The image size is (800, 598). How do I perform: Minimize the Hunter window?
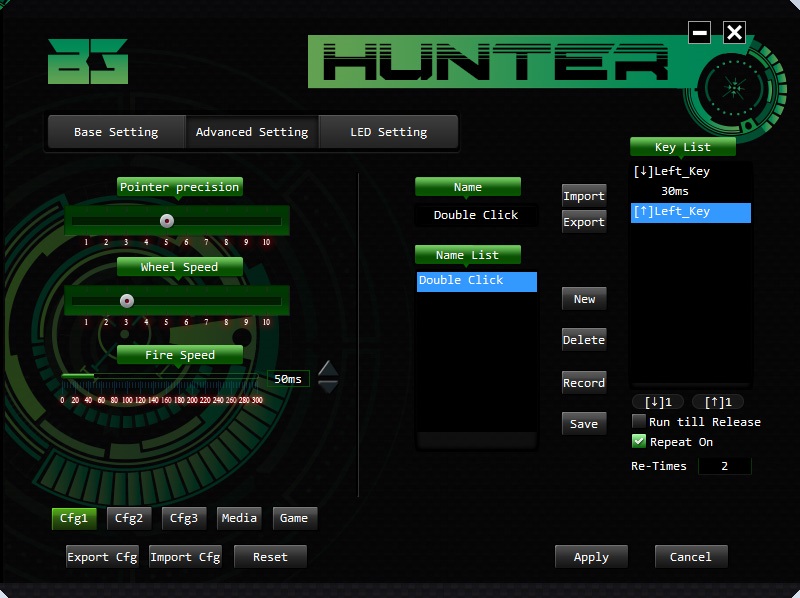pos(699,33)
